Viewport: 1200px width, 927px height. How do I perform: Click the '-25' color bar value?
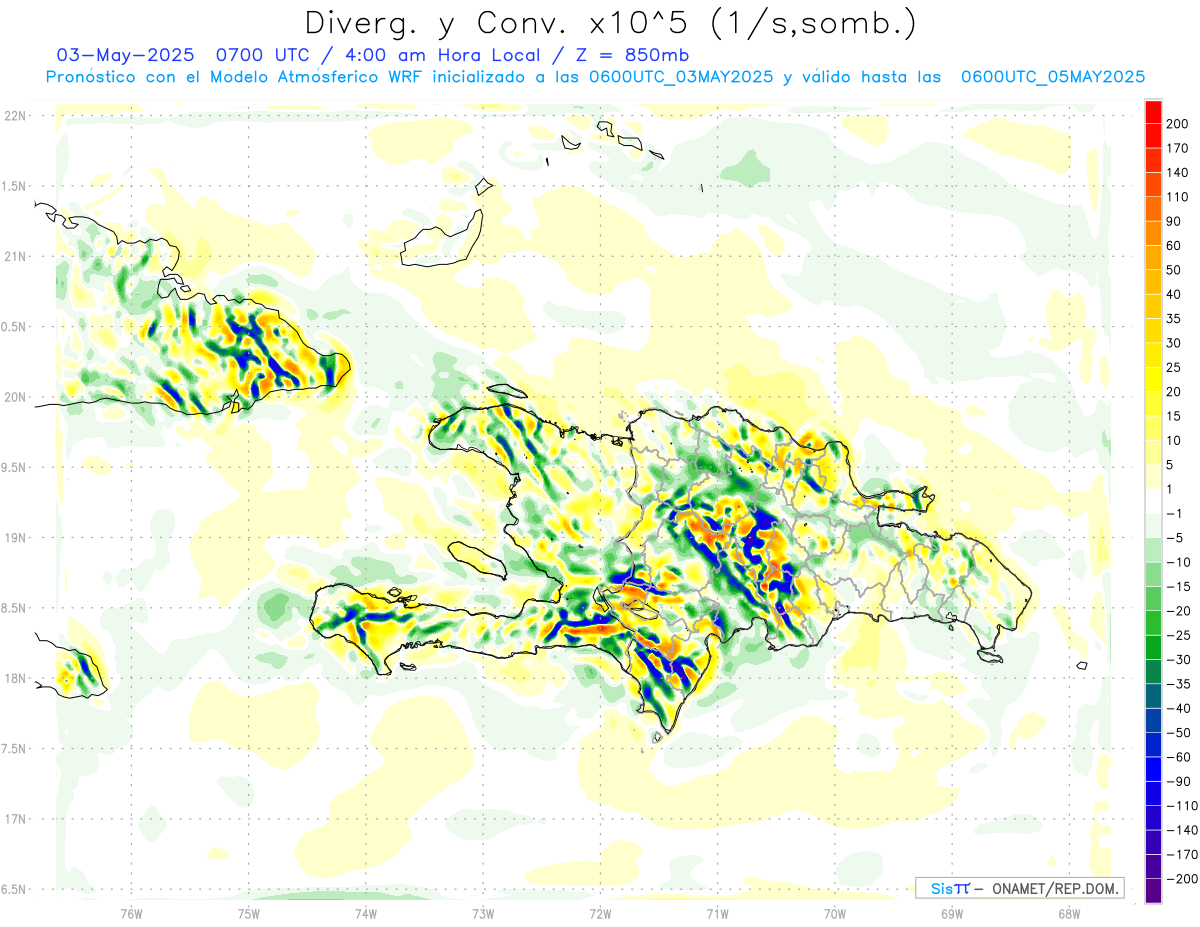[x=1181, y=635]
